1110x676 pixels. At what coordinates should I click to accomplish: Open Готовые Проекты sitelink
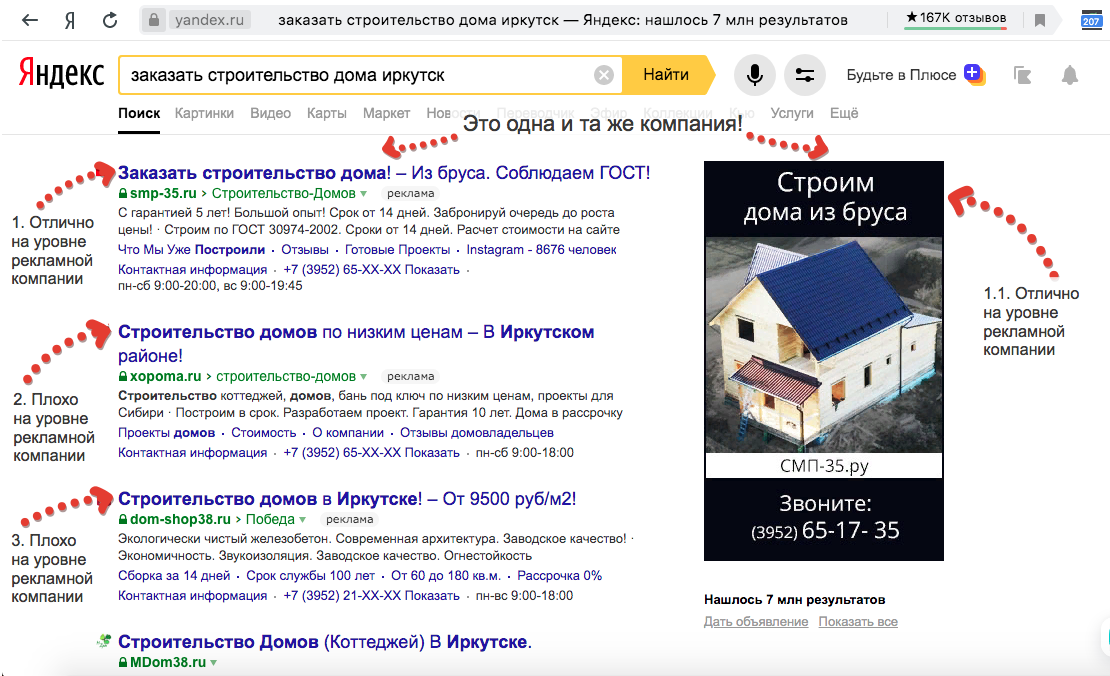(x=397, y=250)
